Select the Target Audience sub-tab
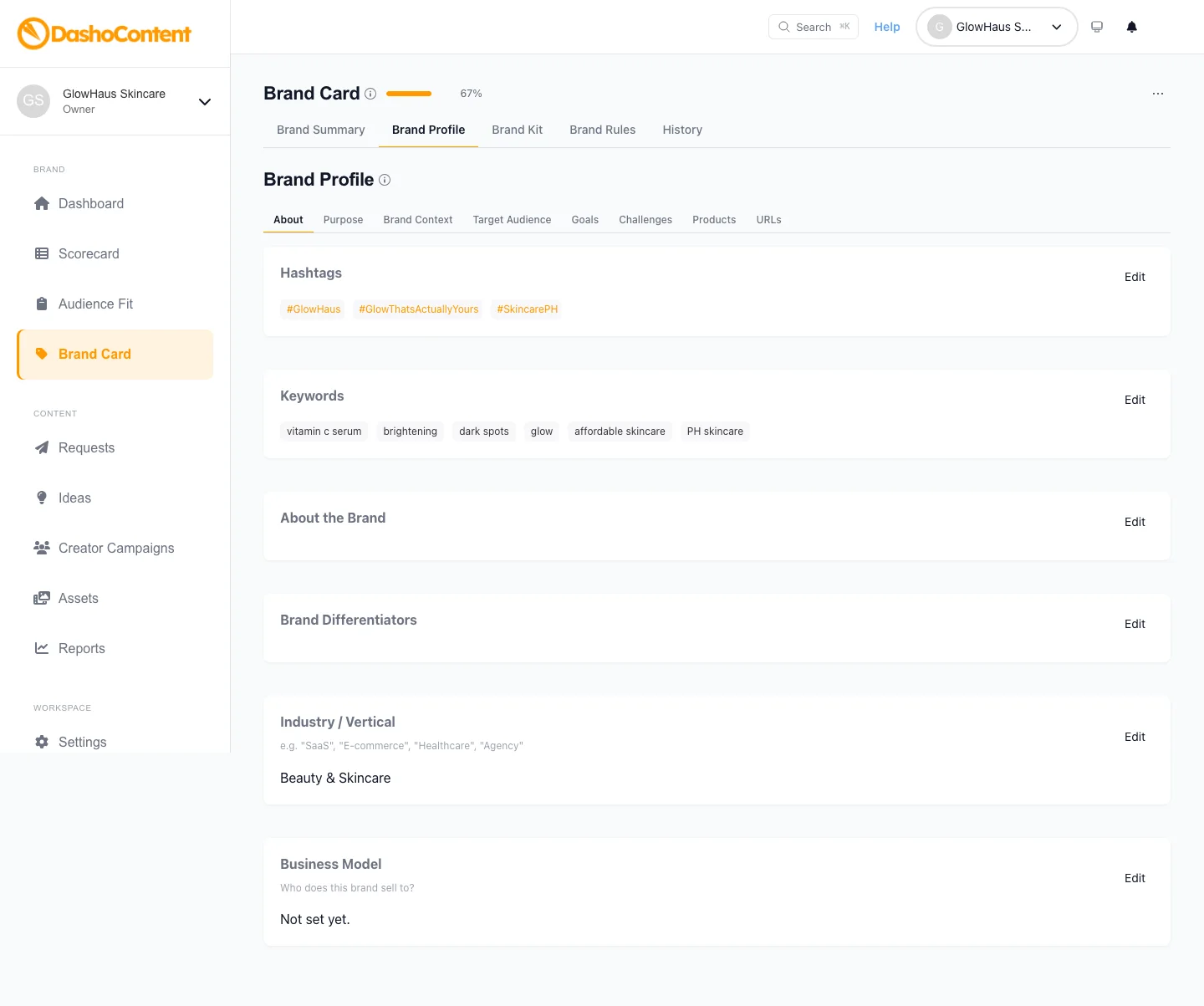The image size is (1204, 1006). 512,220
